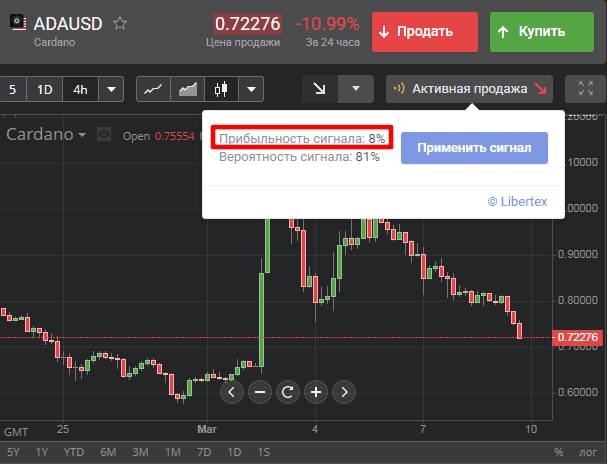Click the red 0.72276 price axis label
The image size is (607, 464).
(x=577, y=337)
